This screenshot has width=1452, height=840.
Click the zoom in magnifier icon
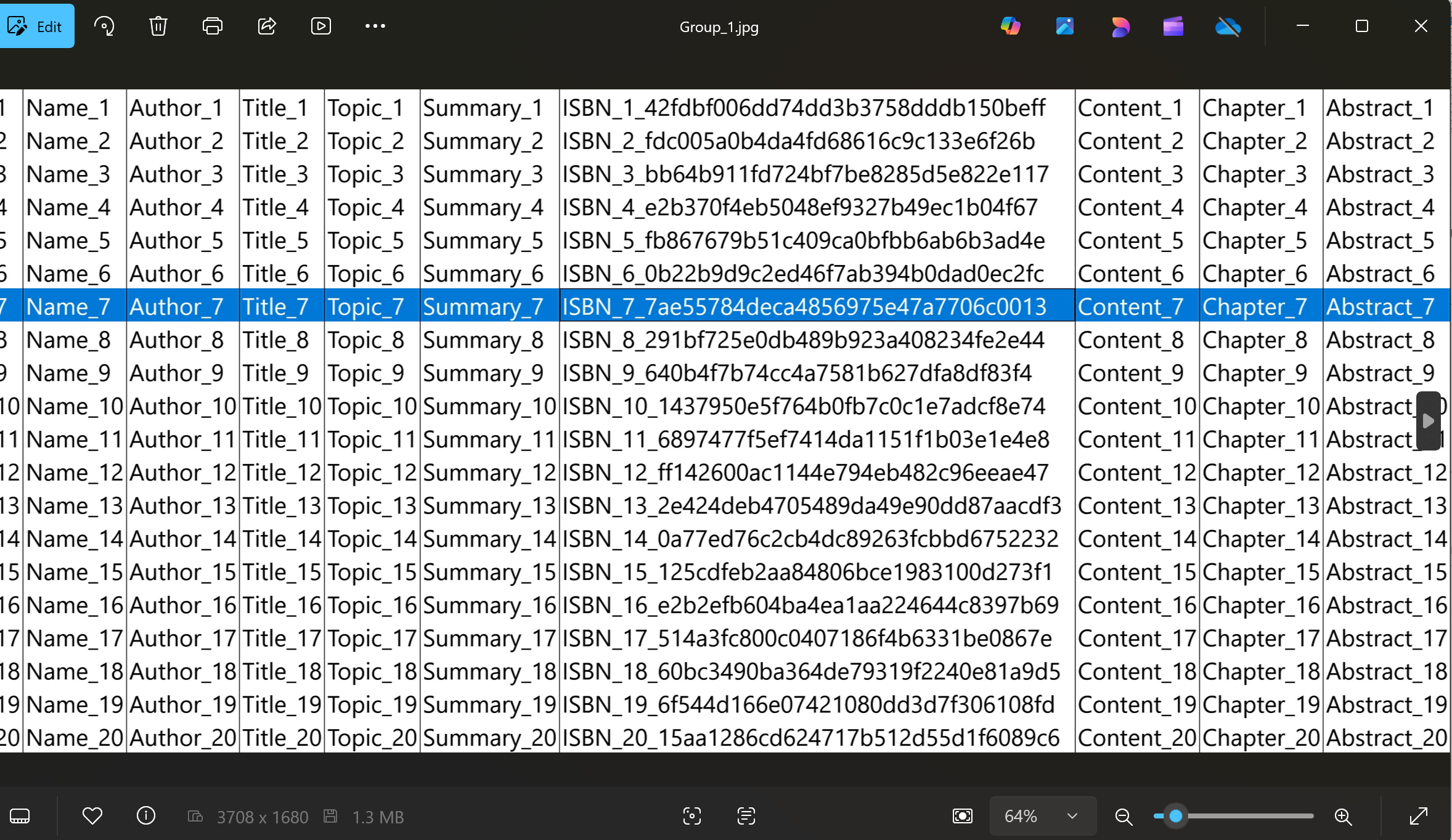click(x=1343, y=817)
